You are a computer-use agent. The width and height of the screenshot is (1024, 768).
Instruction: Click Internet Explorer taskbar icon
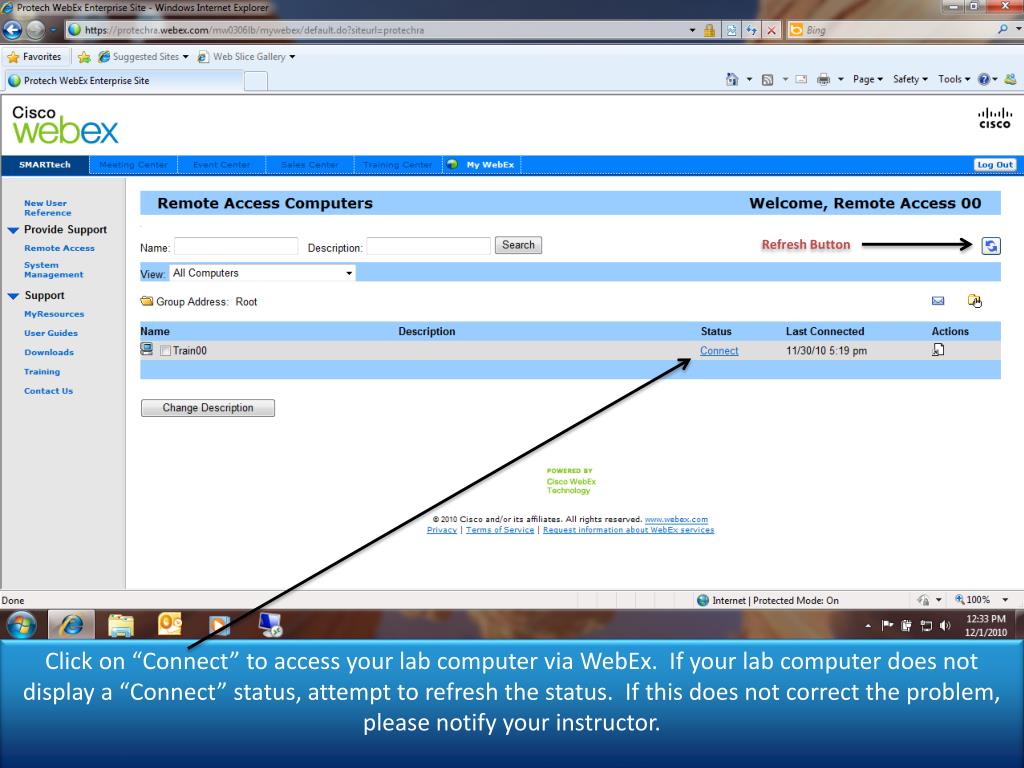point(72,625)
